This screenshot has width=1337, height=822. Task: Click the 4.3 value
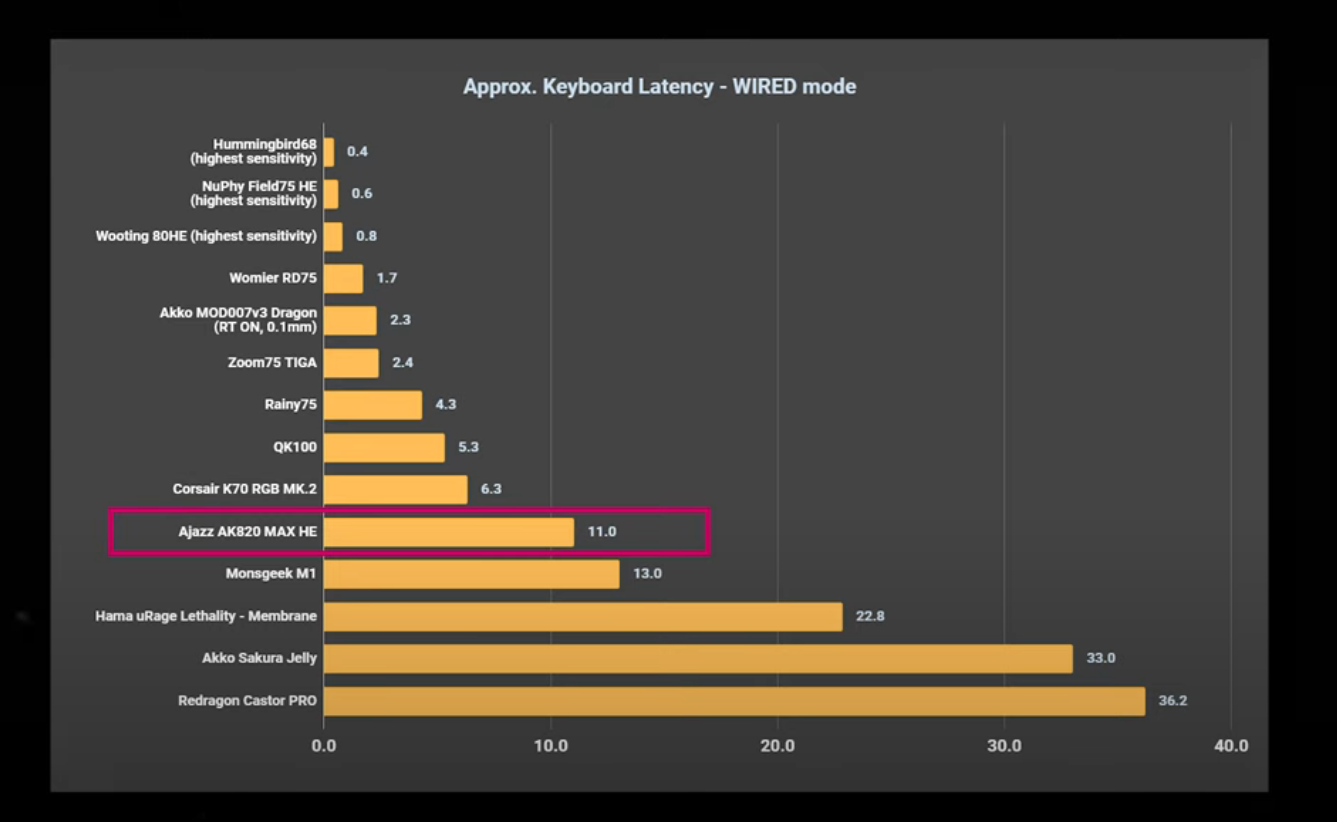pos(446,404)
